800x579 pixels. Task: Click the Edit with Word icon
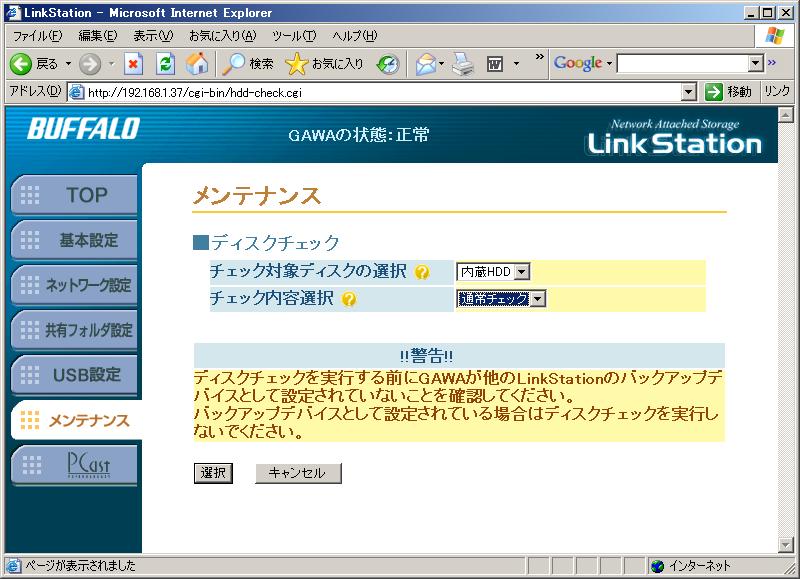(x=494, y=64)
